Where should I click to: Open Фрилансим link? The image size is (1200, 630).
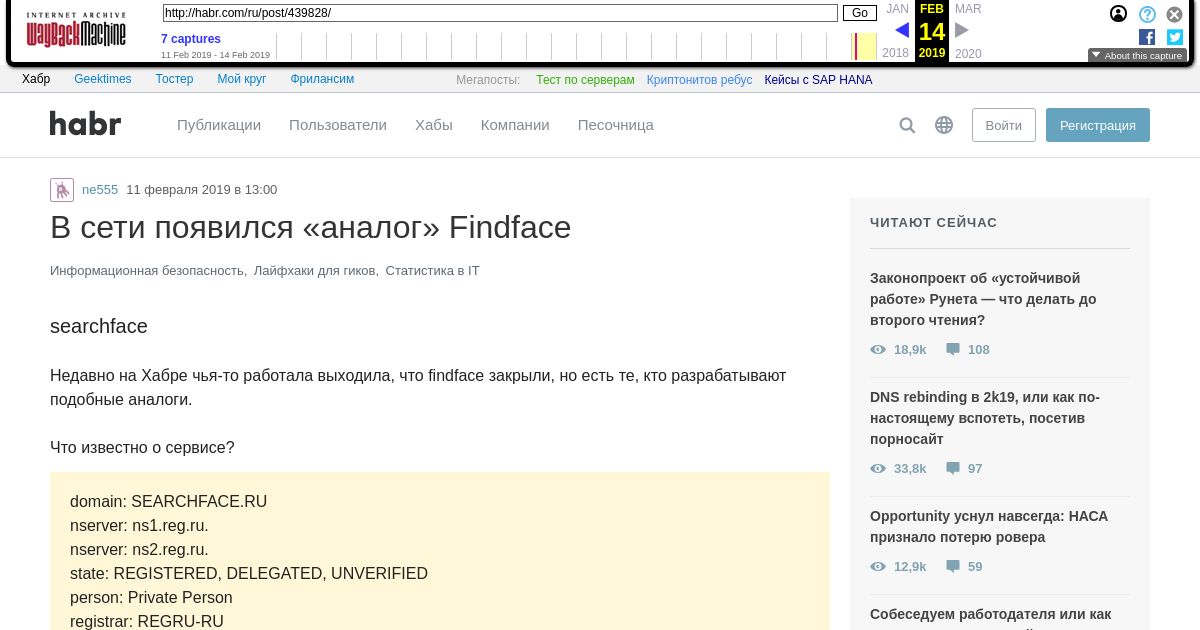tap(322, 79)
